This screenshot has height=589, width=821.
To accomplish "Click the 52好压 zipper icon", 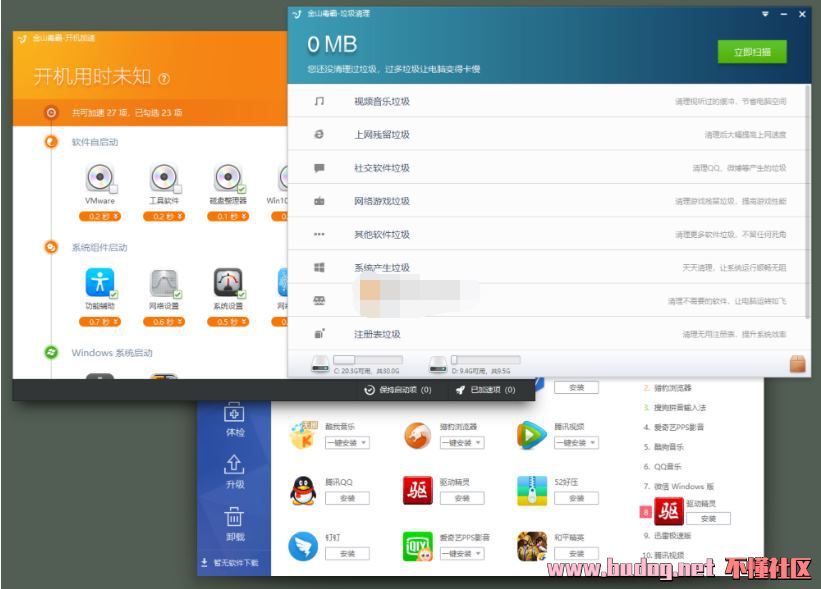I will click(x=531, y=491).
